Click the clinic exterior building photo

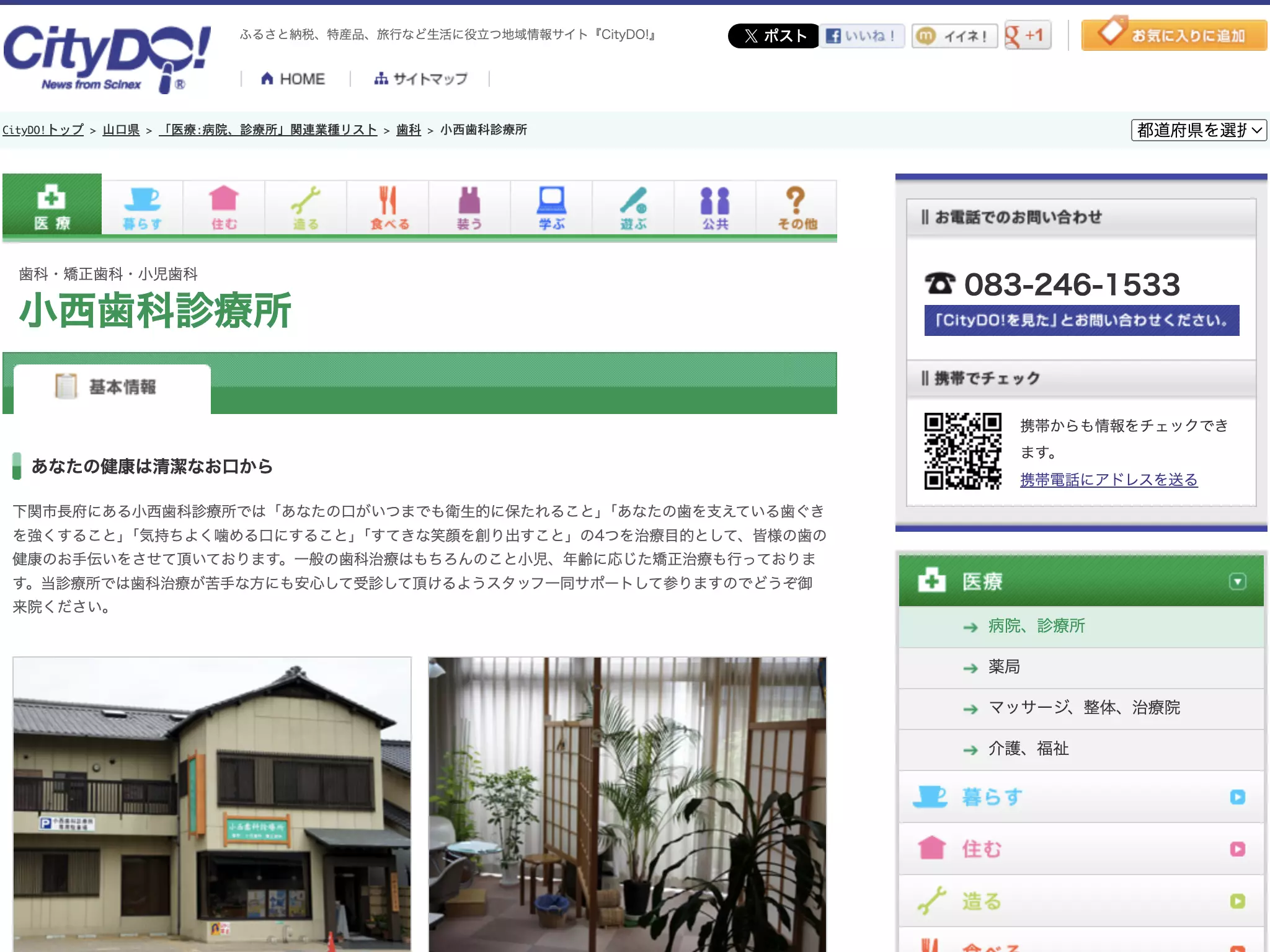[x=212, y=804]
